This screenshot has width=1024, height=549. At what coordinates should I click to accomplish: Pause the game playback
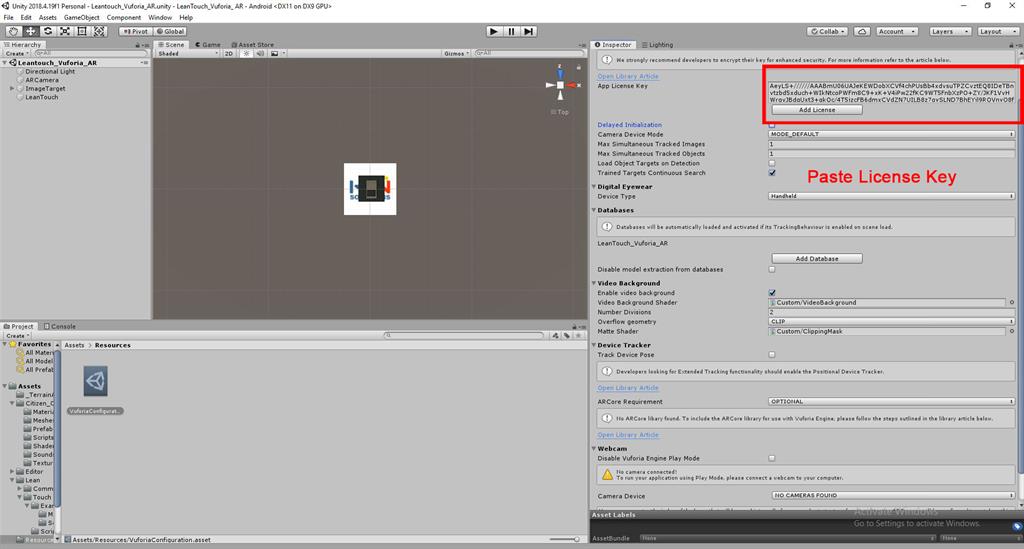511,31
